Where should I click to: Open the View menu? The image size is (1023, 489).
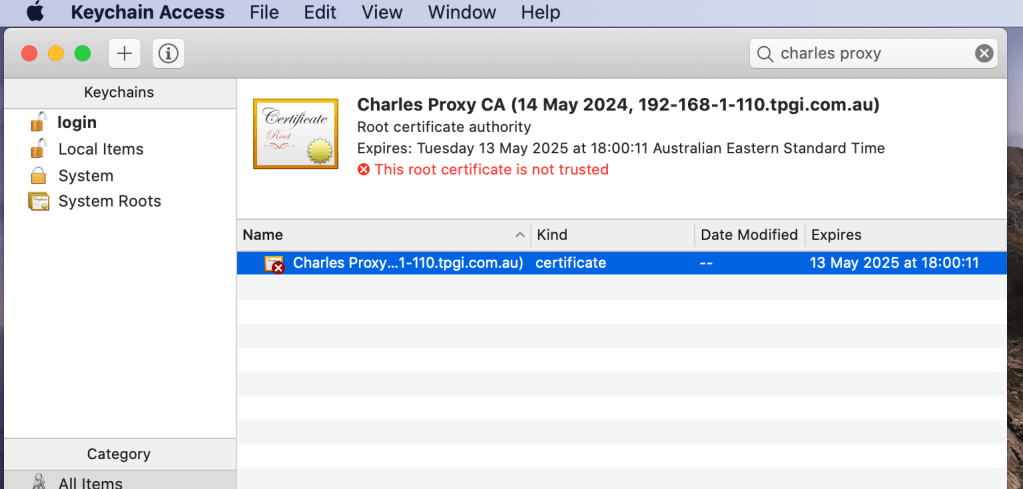coord(381,13)
